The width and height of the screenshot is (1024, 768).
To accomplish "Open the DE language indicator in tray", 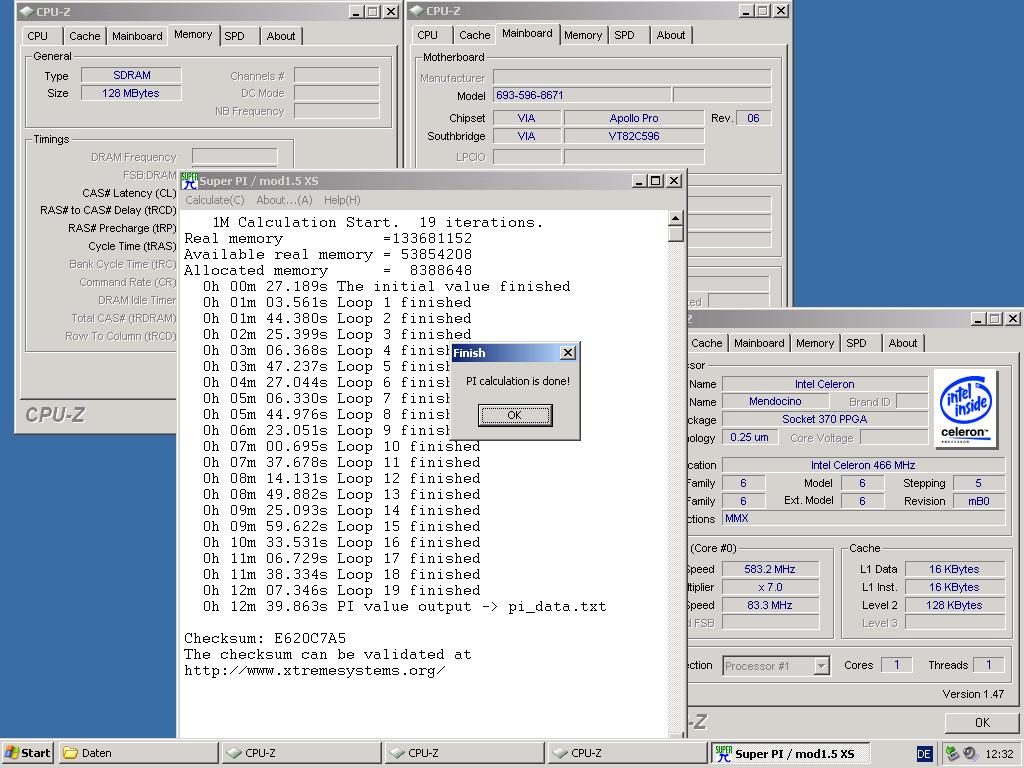I will (x=924, y=754).
